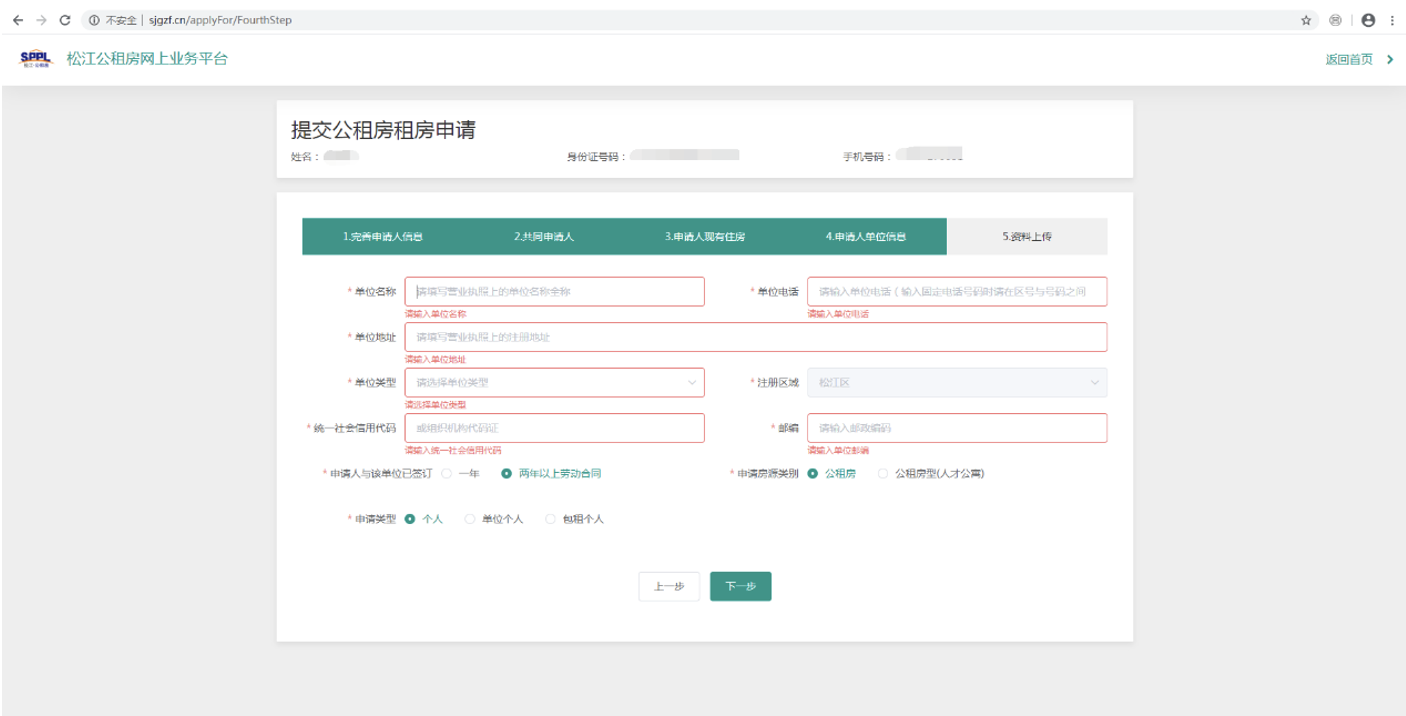Select 包租个人 application type
The image size is (1406, 716).
point(550,519)
